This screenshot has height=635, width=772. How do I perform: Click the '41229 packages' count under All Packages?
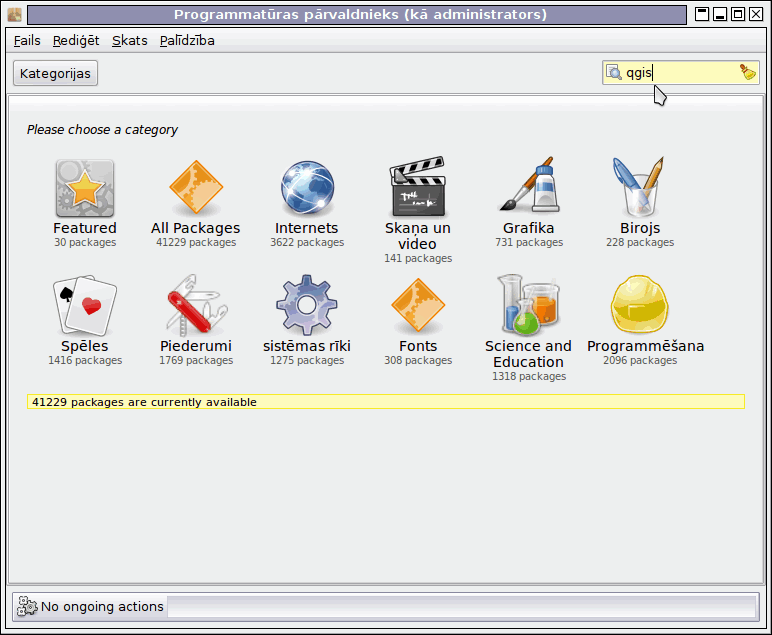click(196, 242)
